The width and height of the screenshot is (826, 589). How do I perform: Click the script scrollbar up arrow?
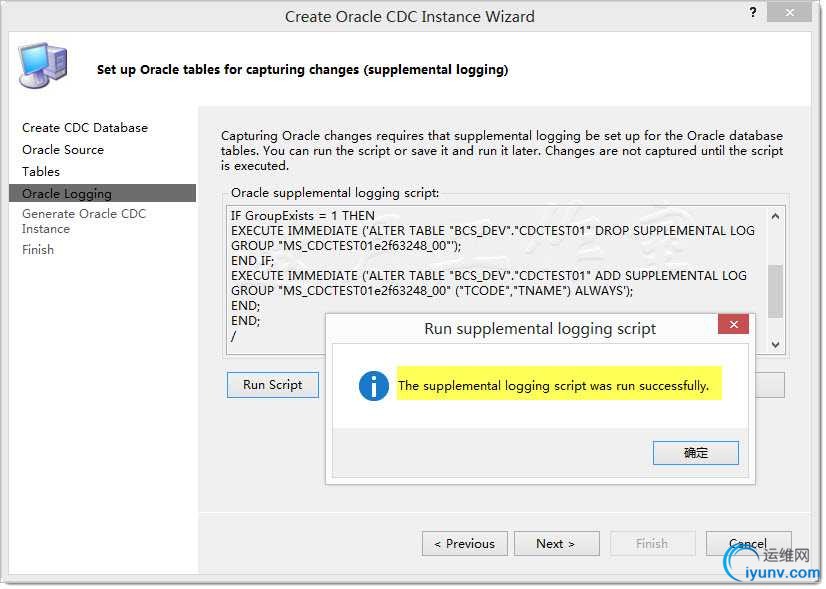tap(775, 217)
